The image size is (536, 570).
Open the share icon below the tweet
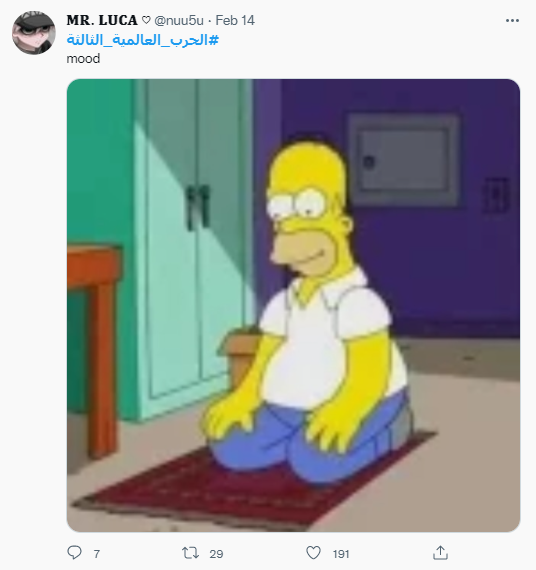440,553
